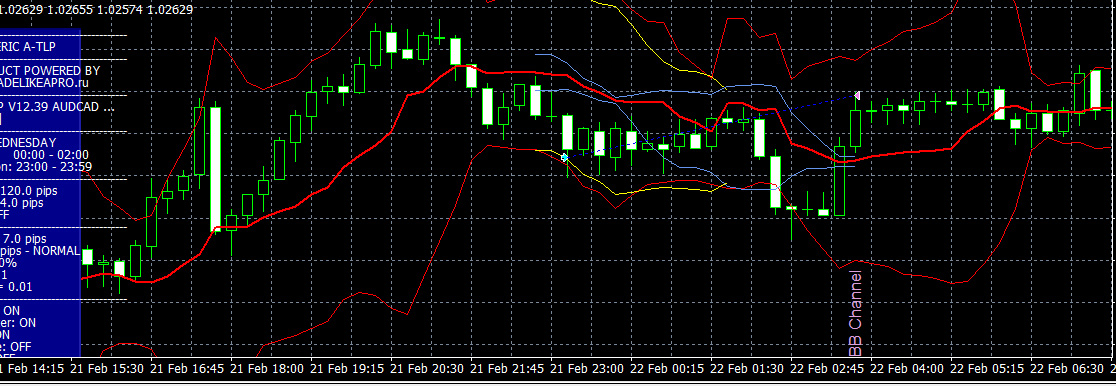The image size is (1116, 386).
Task: Click the tall white candle near 16:45
Action: [x=215, y=169]
